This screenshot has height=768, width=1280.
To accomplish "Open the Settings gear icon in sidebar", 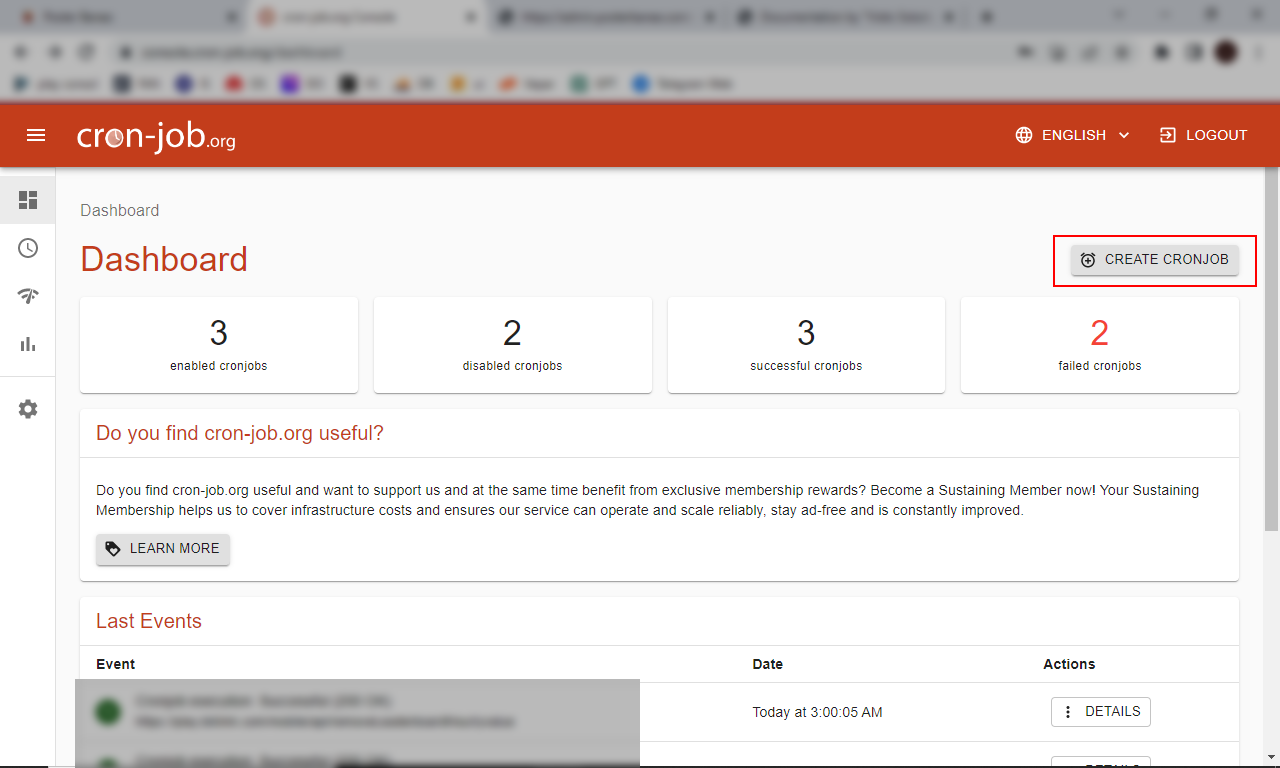I will (28, 409).
